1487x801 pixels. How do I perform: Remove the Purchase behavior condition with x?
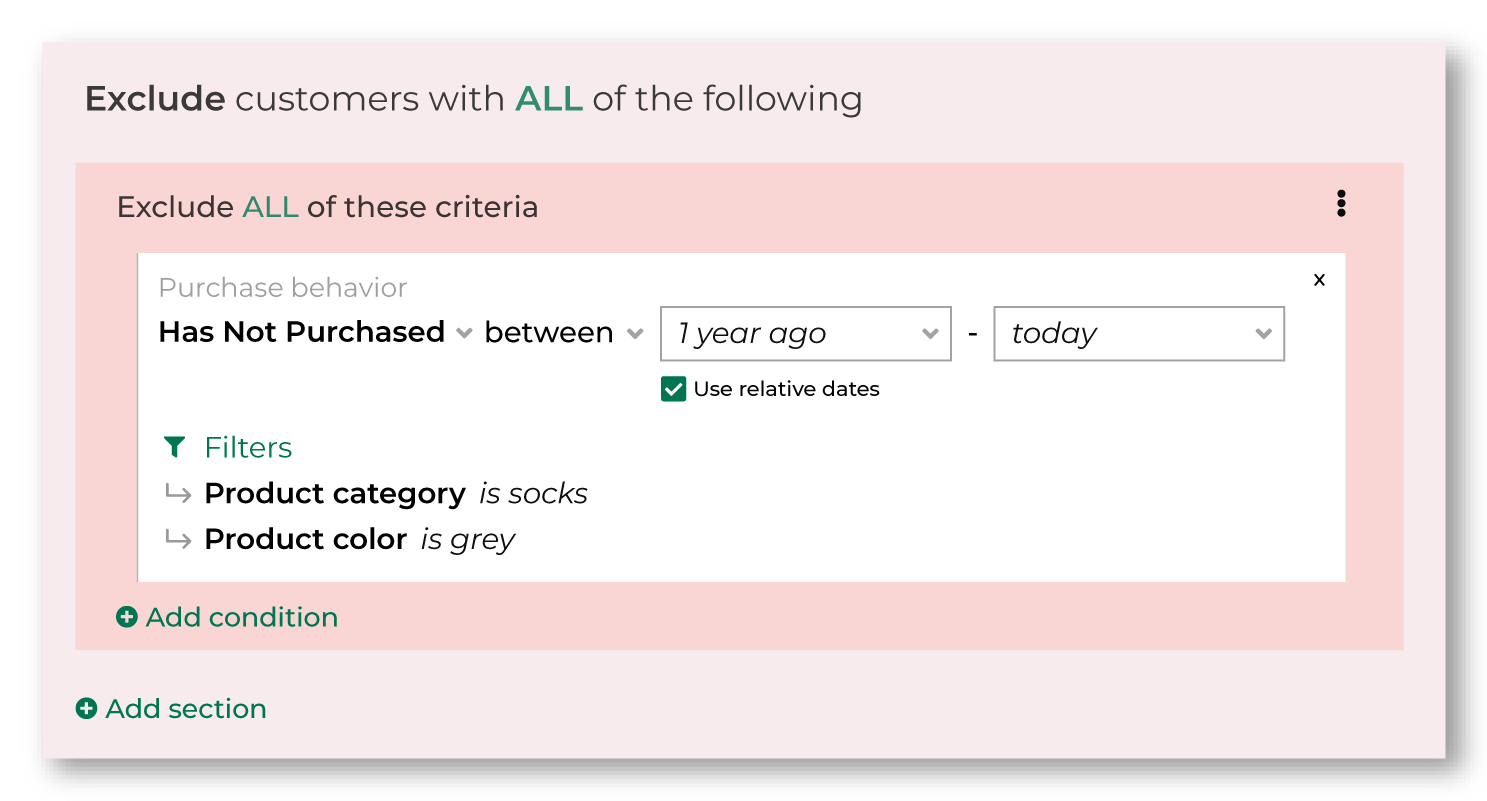click(1319, 280)
